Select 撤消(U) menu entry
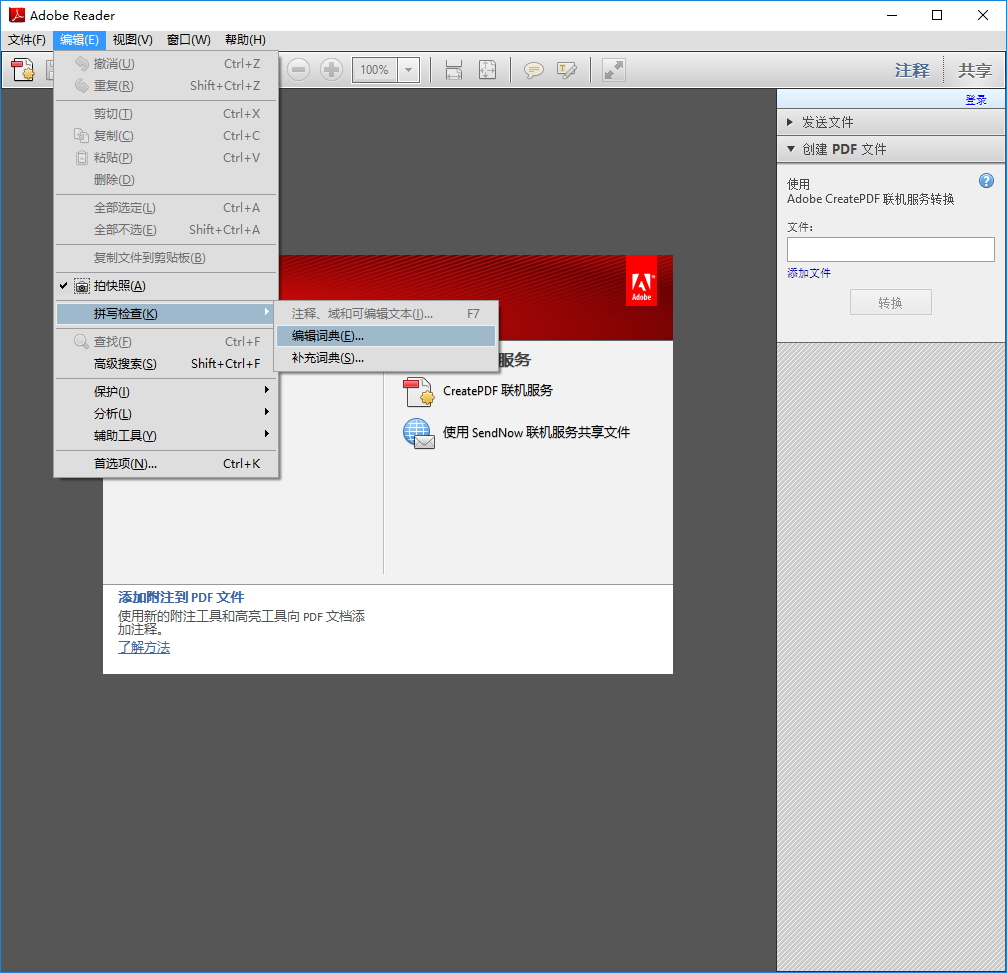The width and height of the screenshot is (1007, 973). (166, 64)
